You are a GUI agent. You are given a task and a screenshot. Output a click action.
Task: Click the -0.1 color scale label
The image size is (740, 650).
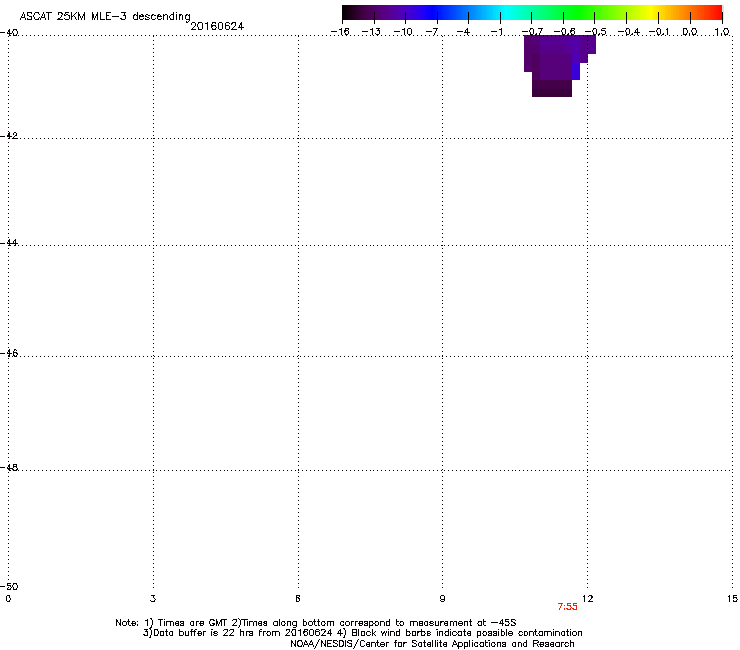tap(659, 32)
